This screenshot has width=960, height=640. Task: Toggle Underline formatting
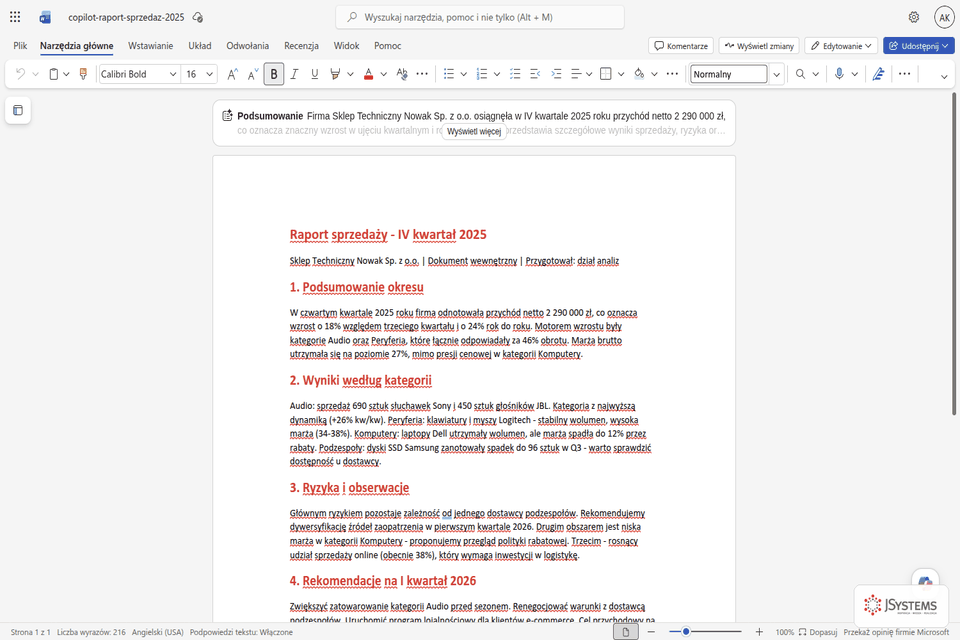pyautogui.click(x=315, y=74)
